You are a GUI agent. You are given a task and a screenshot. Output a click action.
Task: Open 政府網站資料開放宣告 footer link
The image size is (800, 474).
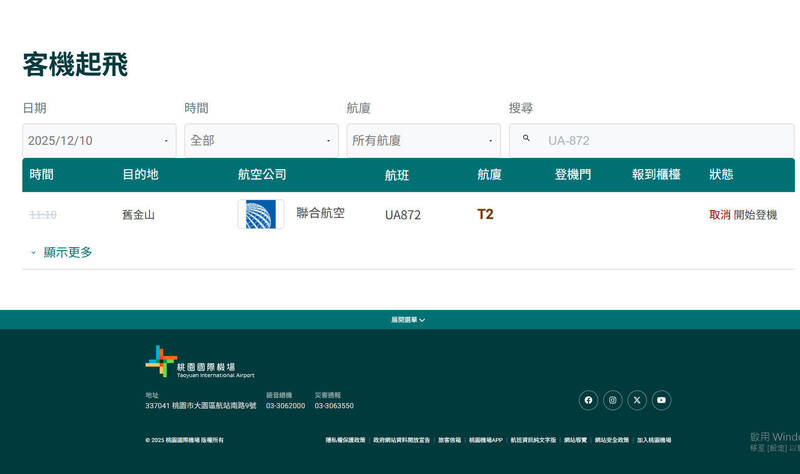click(x=402, y=440)
